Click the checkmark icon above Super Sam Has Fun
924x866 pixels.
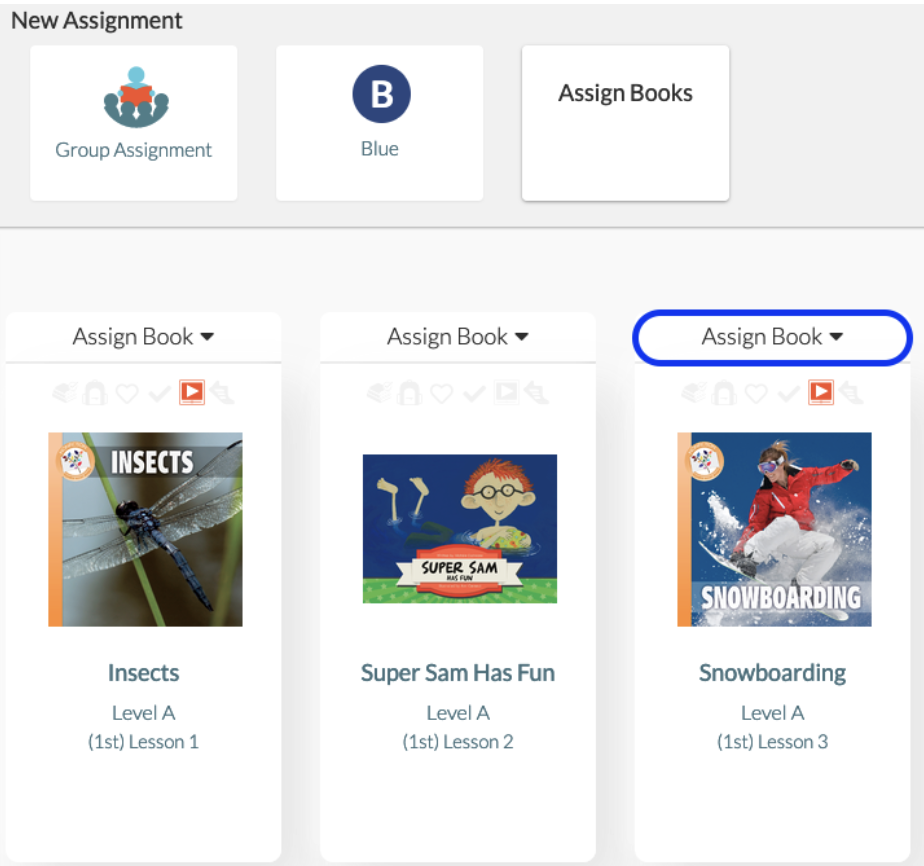pyautogui.click(x=474, y=393)
